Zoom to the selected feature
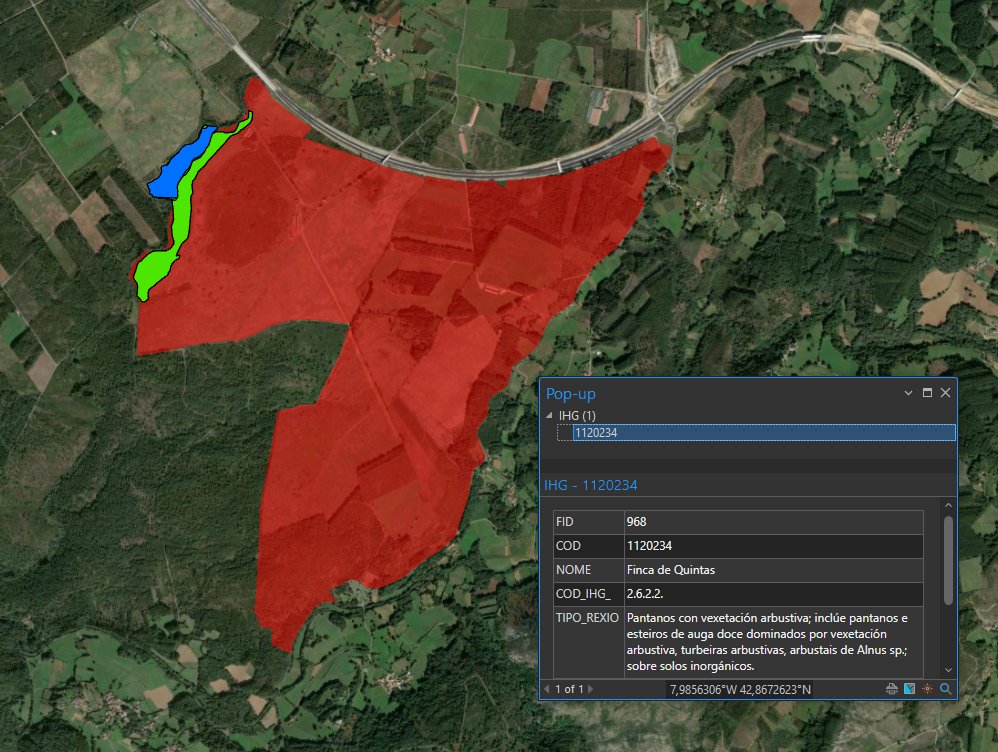 [945, 688]
